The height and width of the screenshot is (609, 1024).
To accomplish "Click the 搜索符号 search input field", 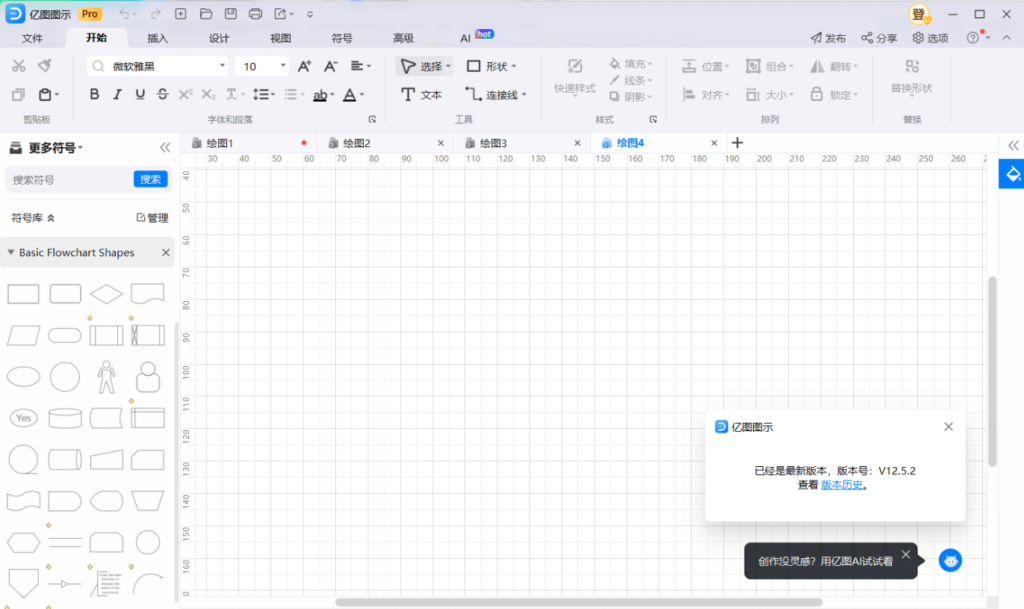I will (69, 180).
